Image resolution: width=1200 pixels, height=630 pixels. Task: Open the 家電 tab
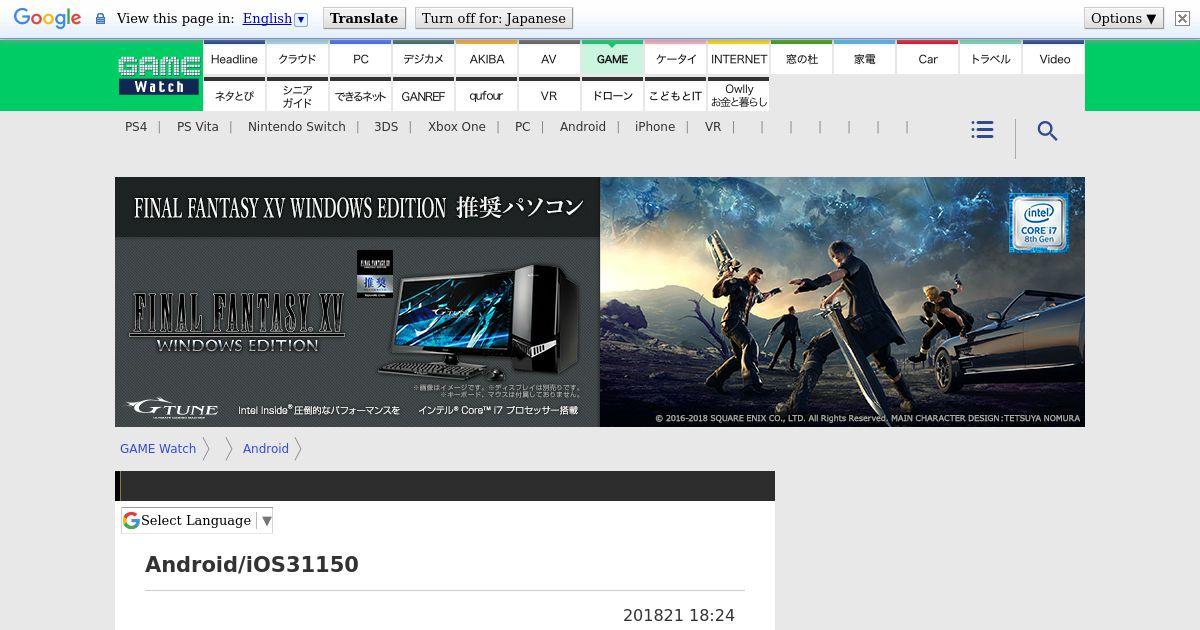point(864,59)
